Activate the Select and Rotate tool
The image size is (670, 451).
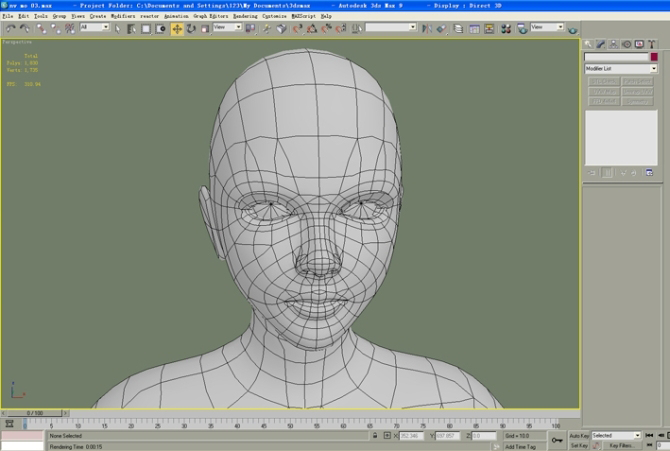pyautogui.click(x=191, y=29)
